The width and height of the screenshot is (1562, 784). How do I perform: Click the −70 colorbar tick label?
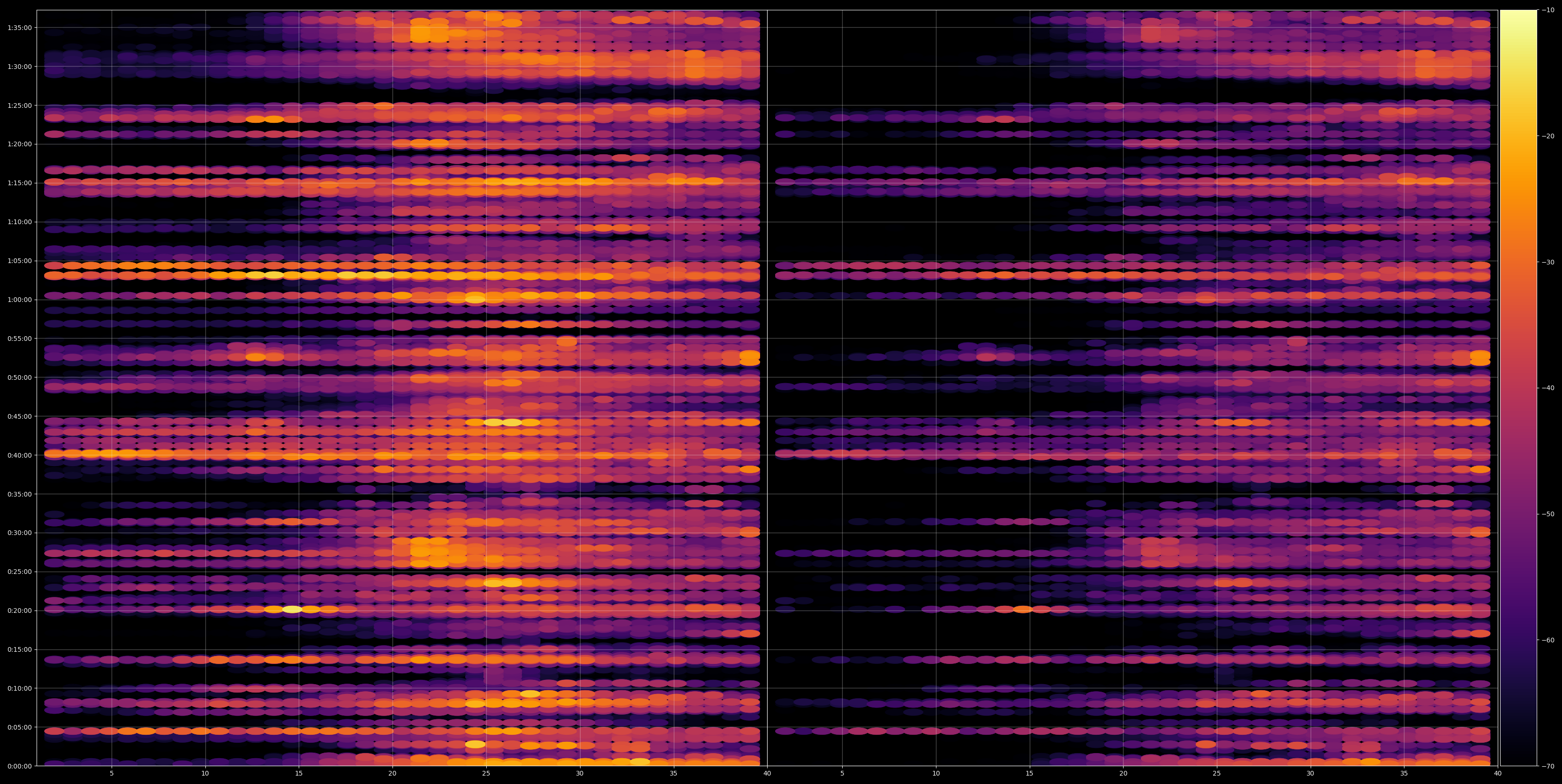click(1547, 766)
